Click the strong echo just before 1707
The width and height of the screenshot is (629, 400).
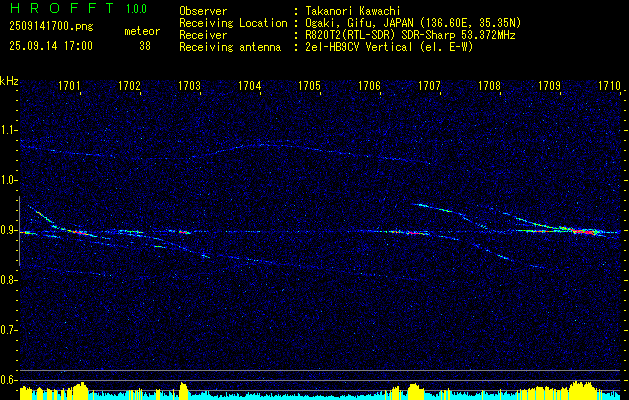click(x=415, y=232)
